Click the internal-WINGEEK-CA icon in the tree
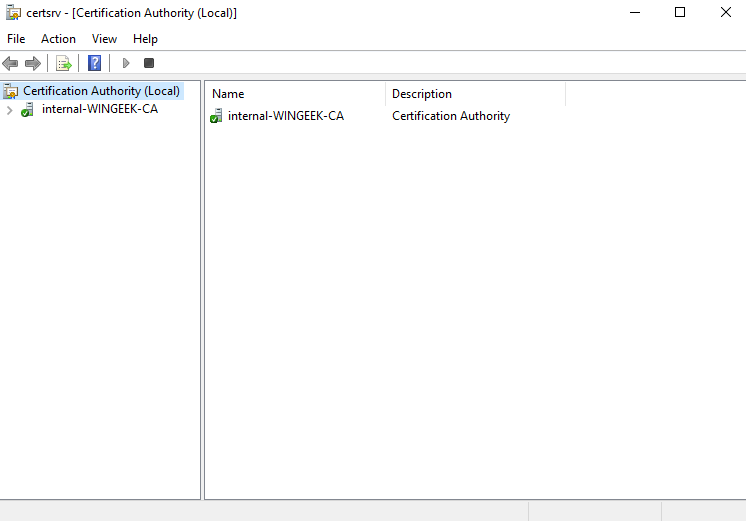Viewport: 746px width, 521px height. tap(28, 110)
